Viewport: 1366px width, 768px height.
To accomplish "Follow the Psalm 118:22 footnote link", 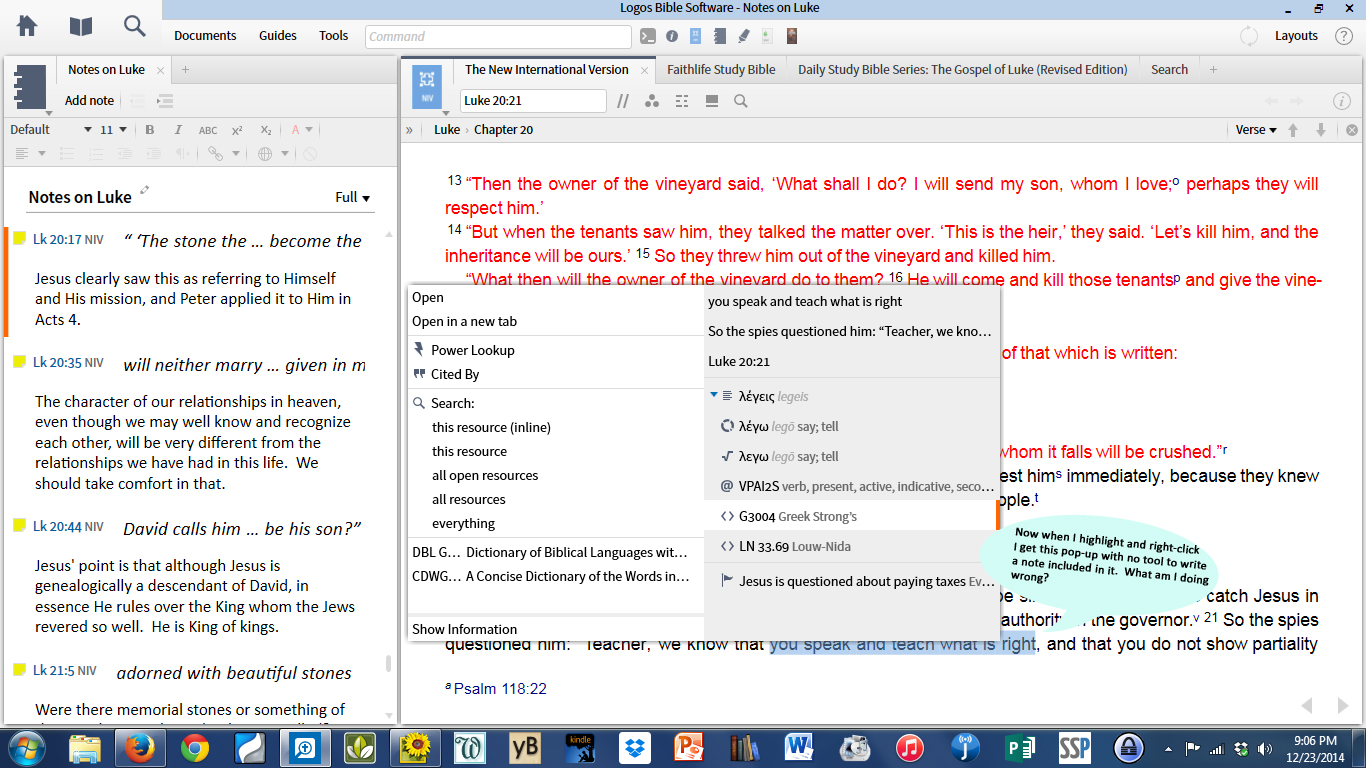I will click(500, 689).
